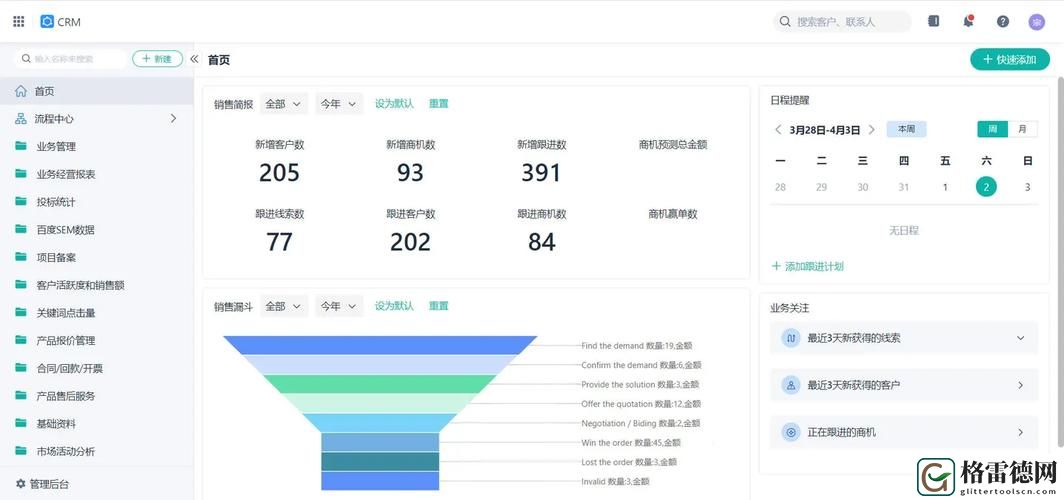The width and height of the screenshot is (1064, 500).
Task: Collapse the sidebar with double-arrow icon
Action: click(194, 59)
